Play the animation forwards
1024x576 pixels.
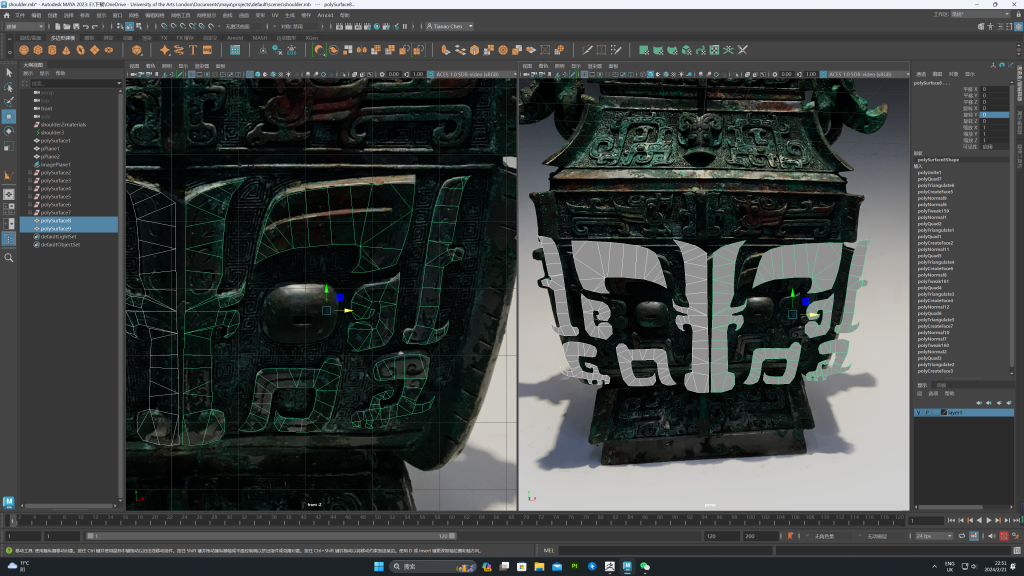988,520
